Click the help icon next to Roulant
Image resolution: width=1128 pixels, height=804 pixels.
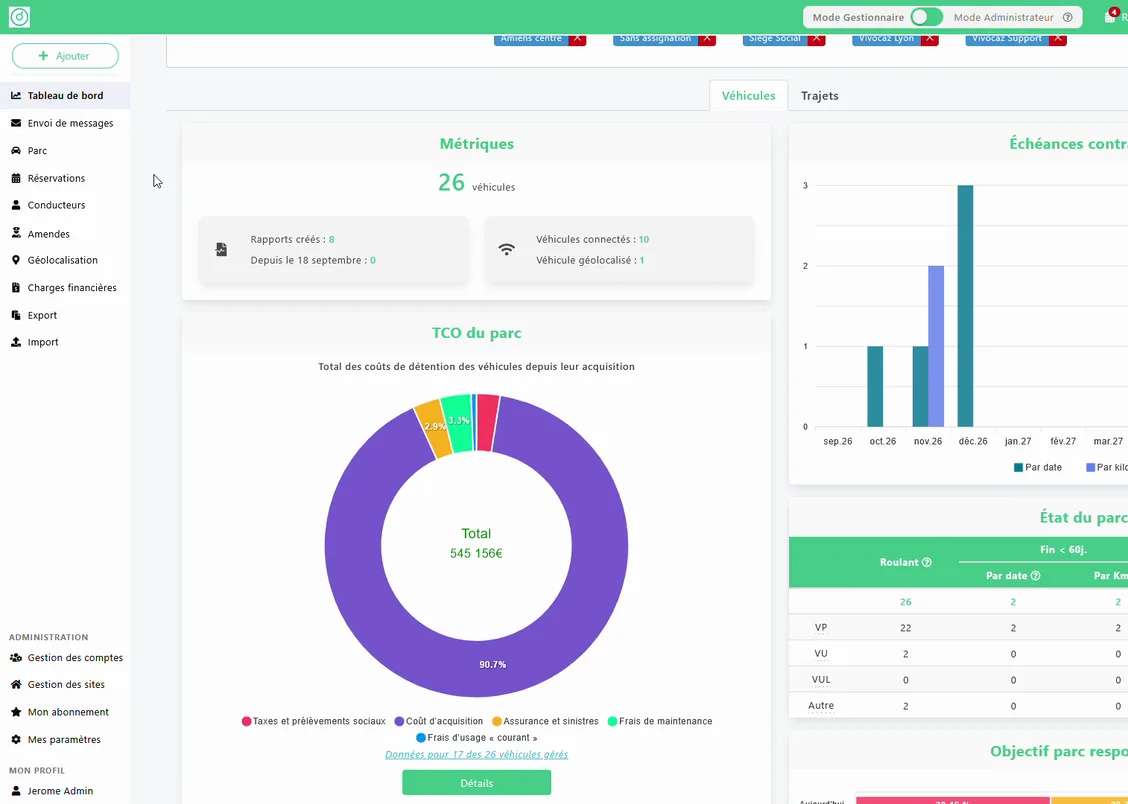pos(927,562)
